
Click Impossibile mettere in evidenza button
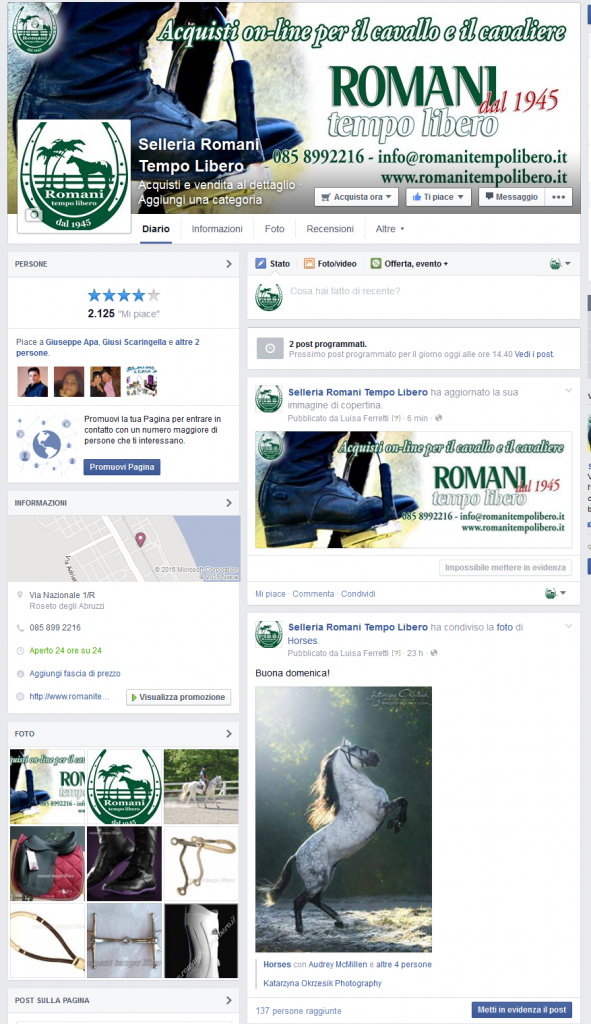[505, 568]
